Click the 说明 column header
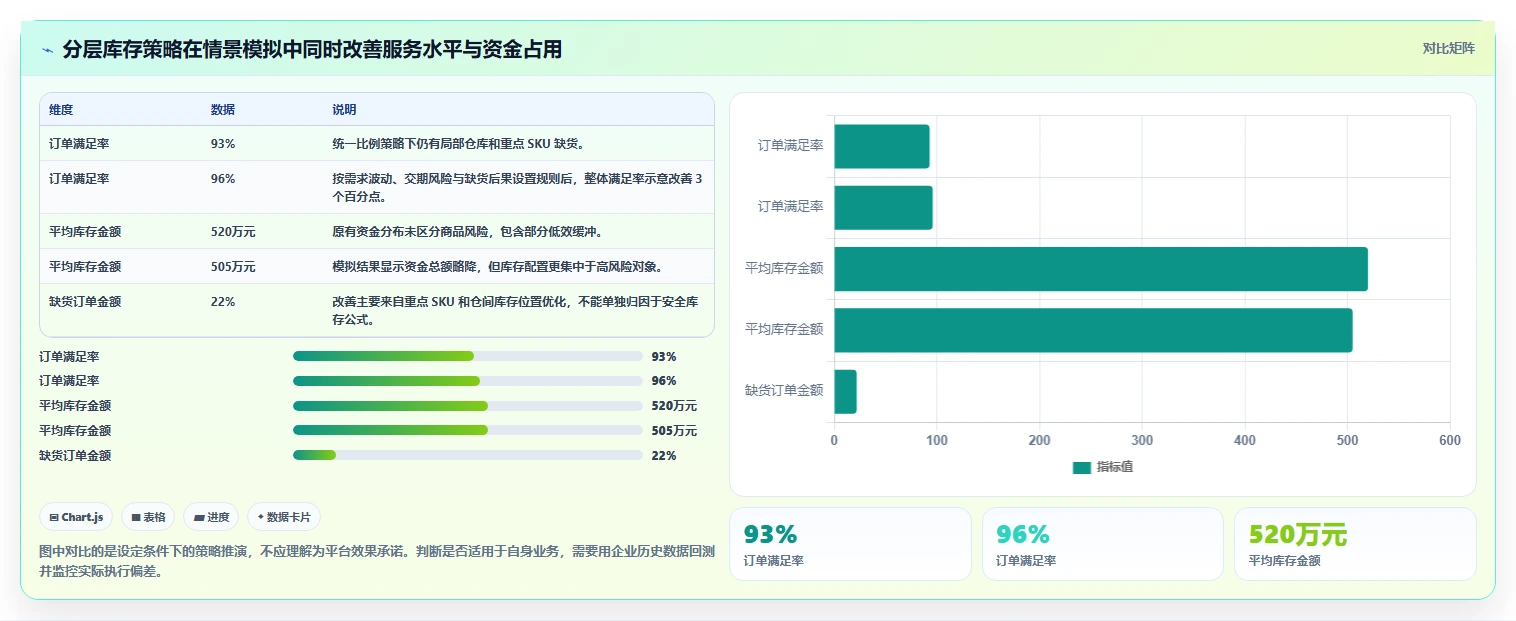Viewport: 1516px width, 621px height. click(x=344, y=110)
